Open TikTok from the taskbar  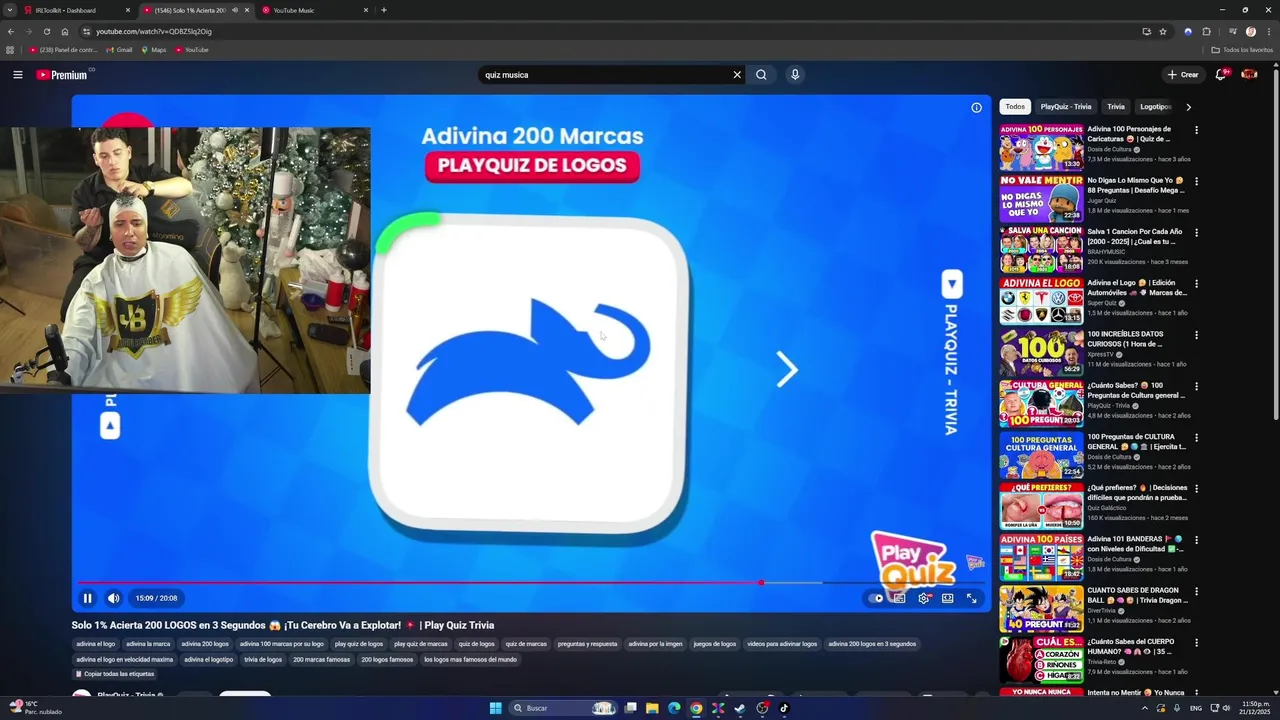tap(784, 708)
